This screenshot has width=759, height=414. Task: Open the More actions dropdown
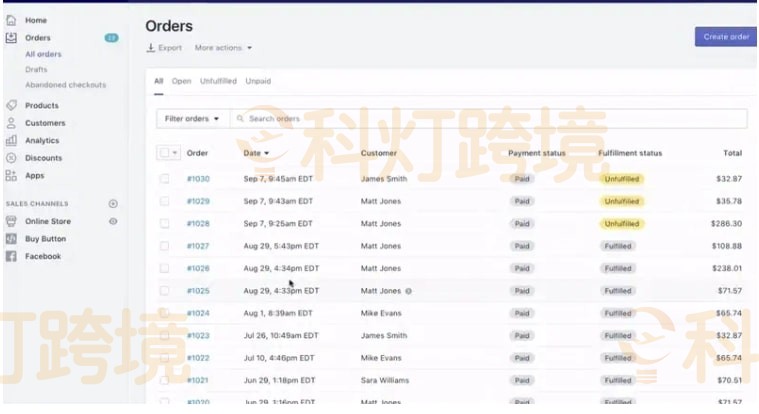pos(223,48)
